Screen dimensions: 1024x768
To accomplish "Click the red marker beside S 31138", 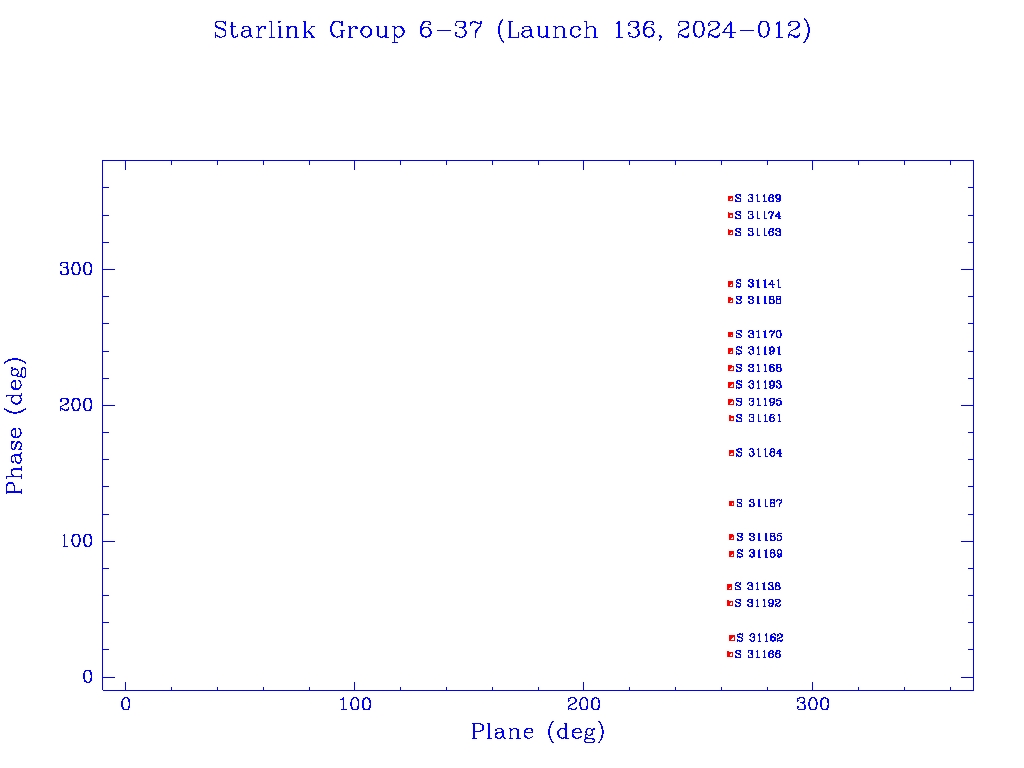I will 730,587.
